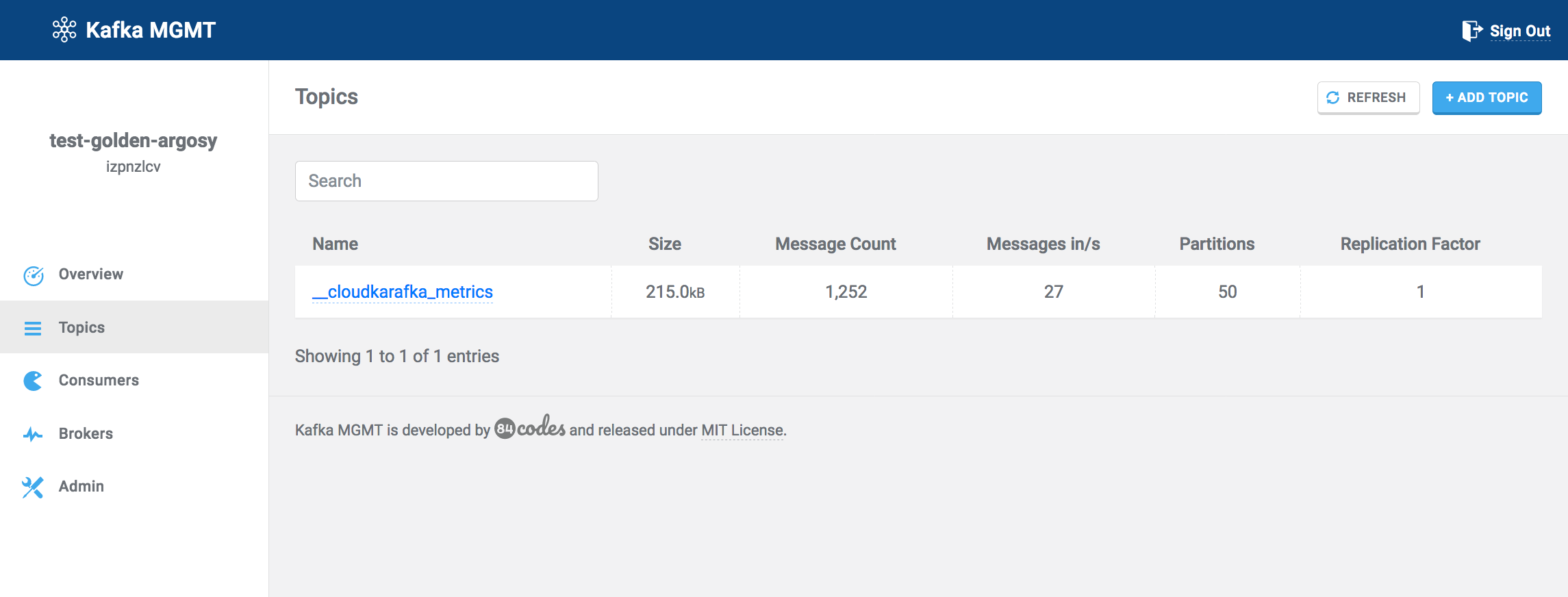Add a new topic
This screenshot has height=597, width=1568.
click(x=1487, y=98)
